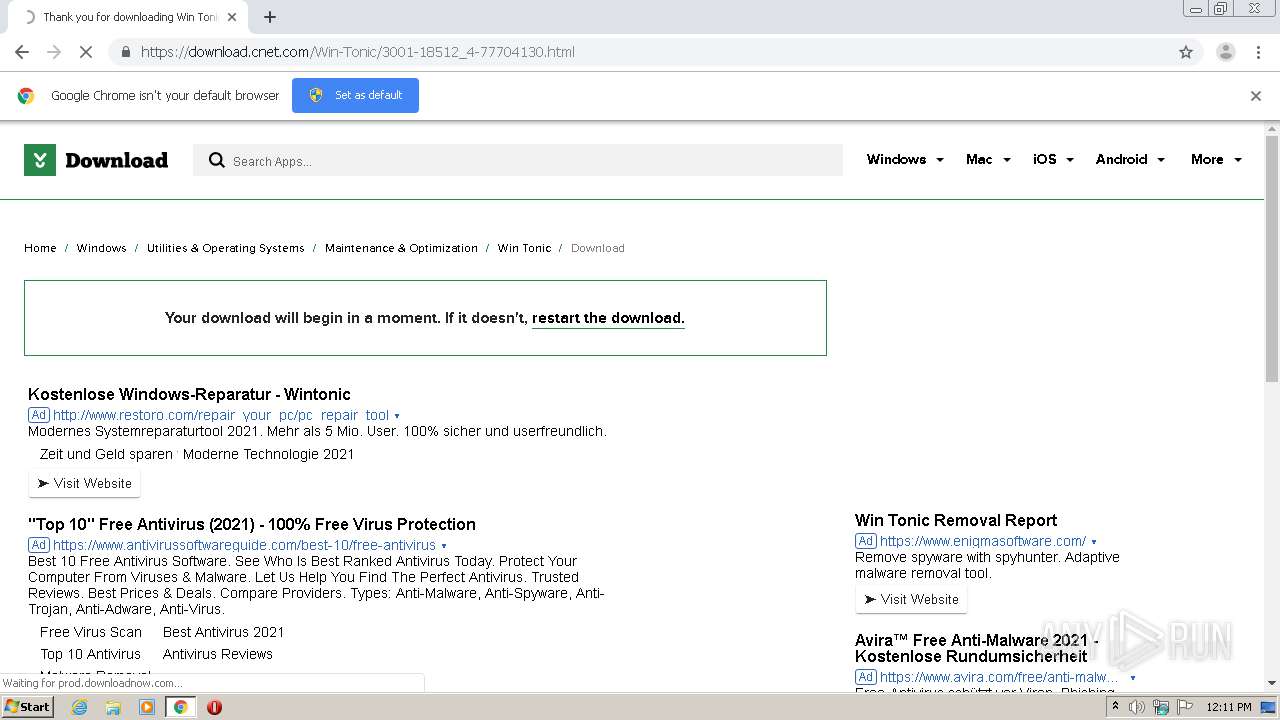Image resolution: width=1280 pixels, height=720 pixels.
Task: Dismiss the default browser notification bar
Action: tap(1256, 96)
